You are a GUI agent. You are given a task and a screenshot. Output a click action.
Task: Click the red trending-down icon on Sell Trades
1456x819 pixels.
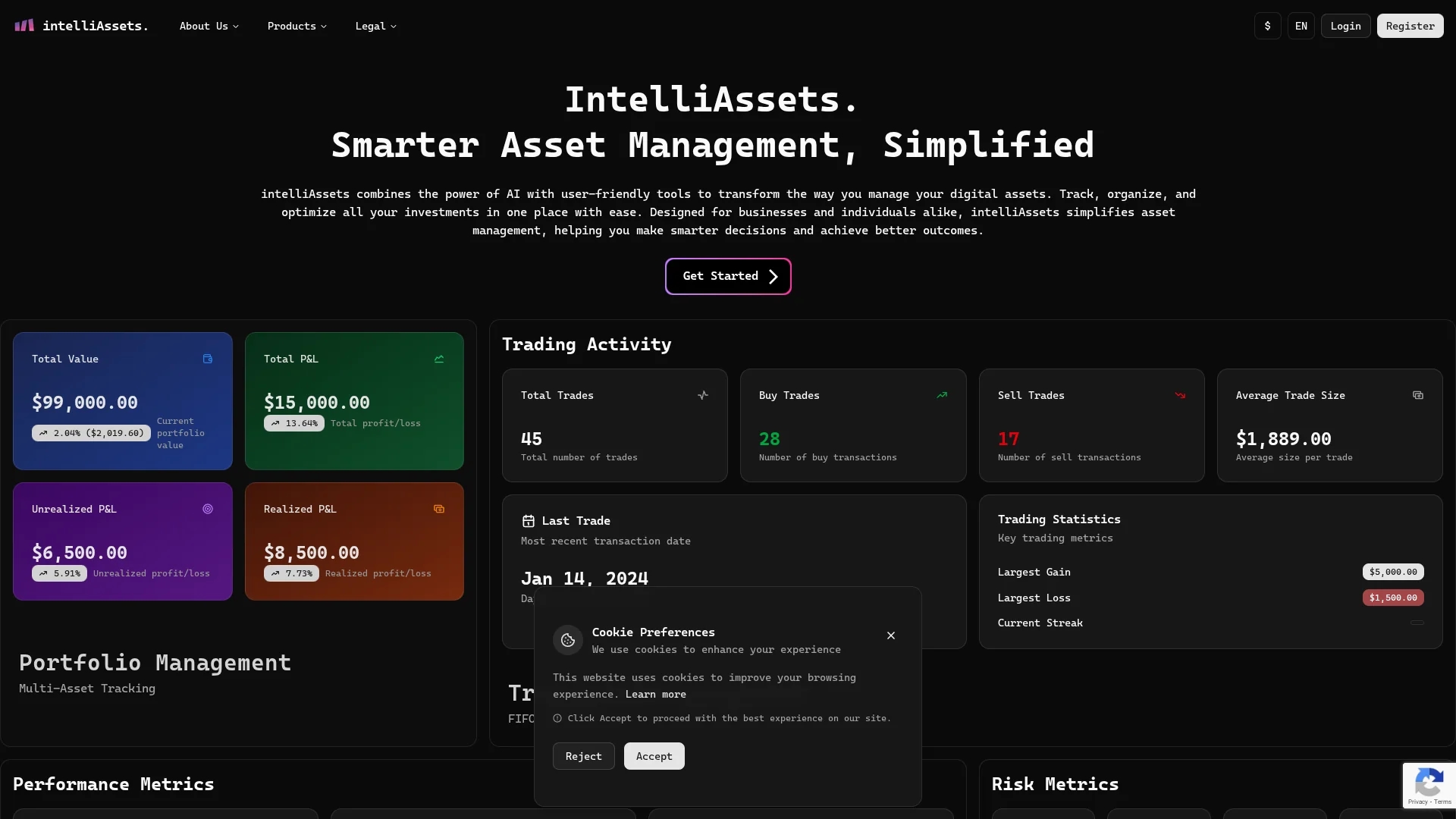click(1180, 395)
